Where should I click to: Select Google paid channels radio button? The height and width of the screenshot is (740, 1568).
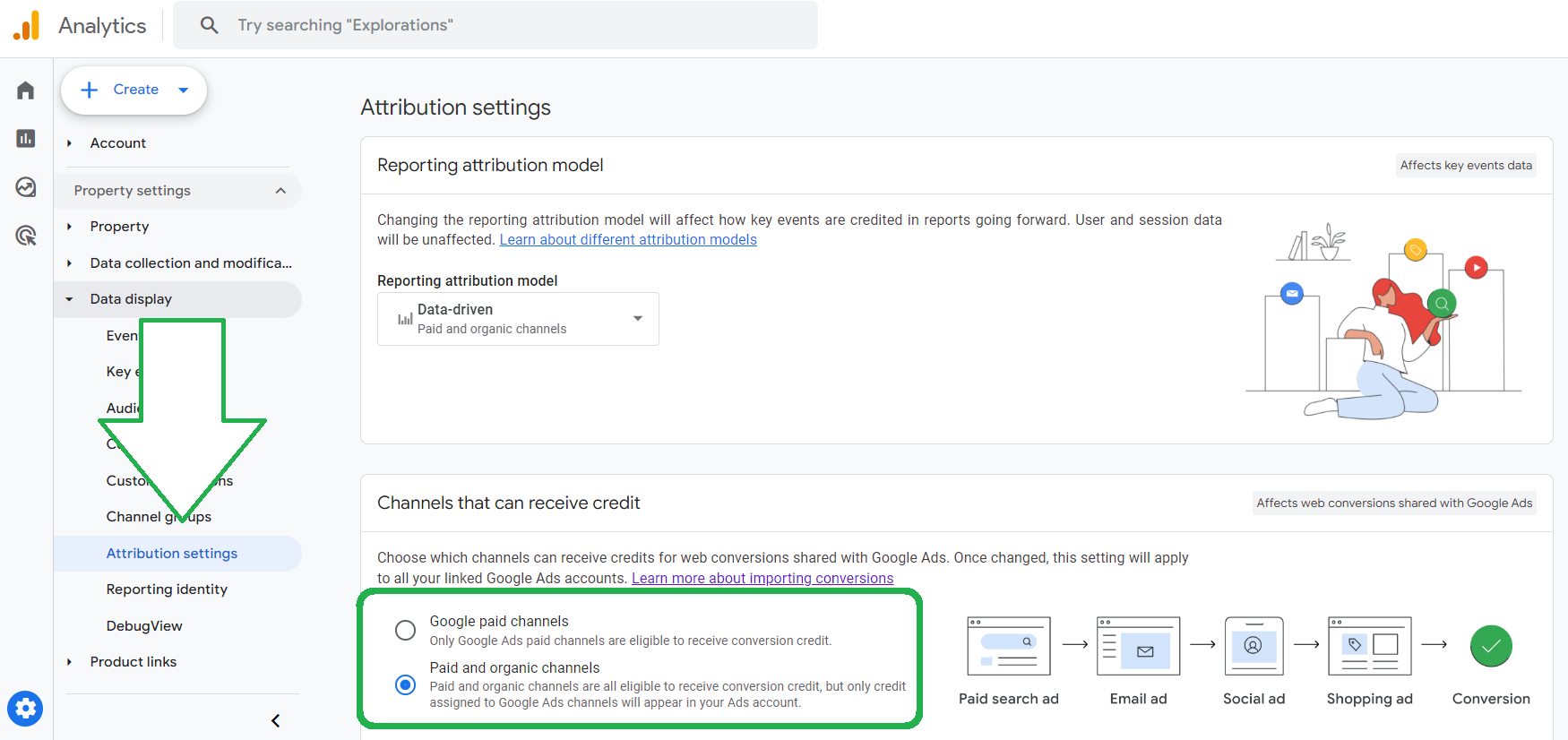click(x=406, y=631)
